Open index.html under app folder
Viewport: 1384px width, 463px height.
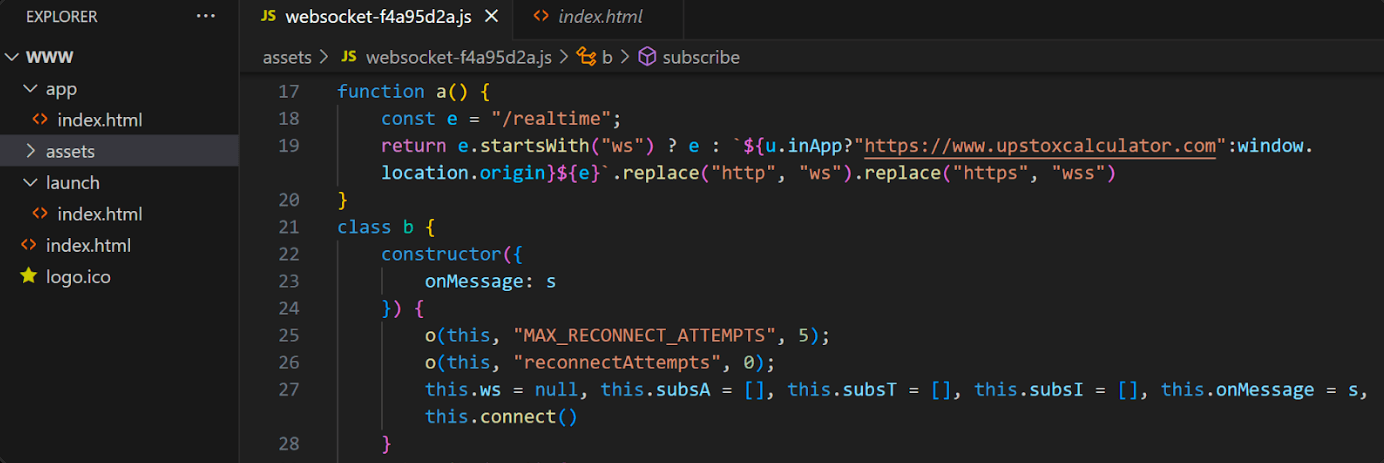[100, 120]
